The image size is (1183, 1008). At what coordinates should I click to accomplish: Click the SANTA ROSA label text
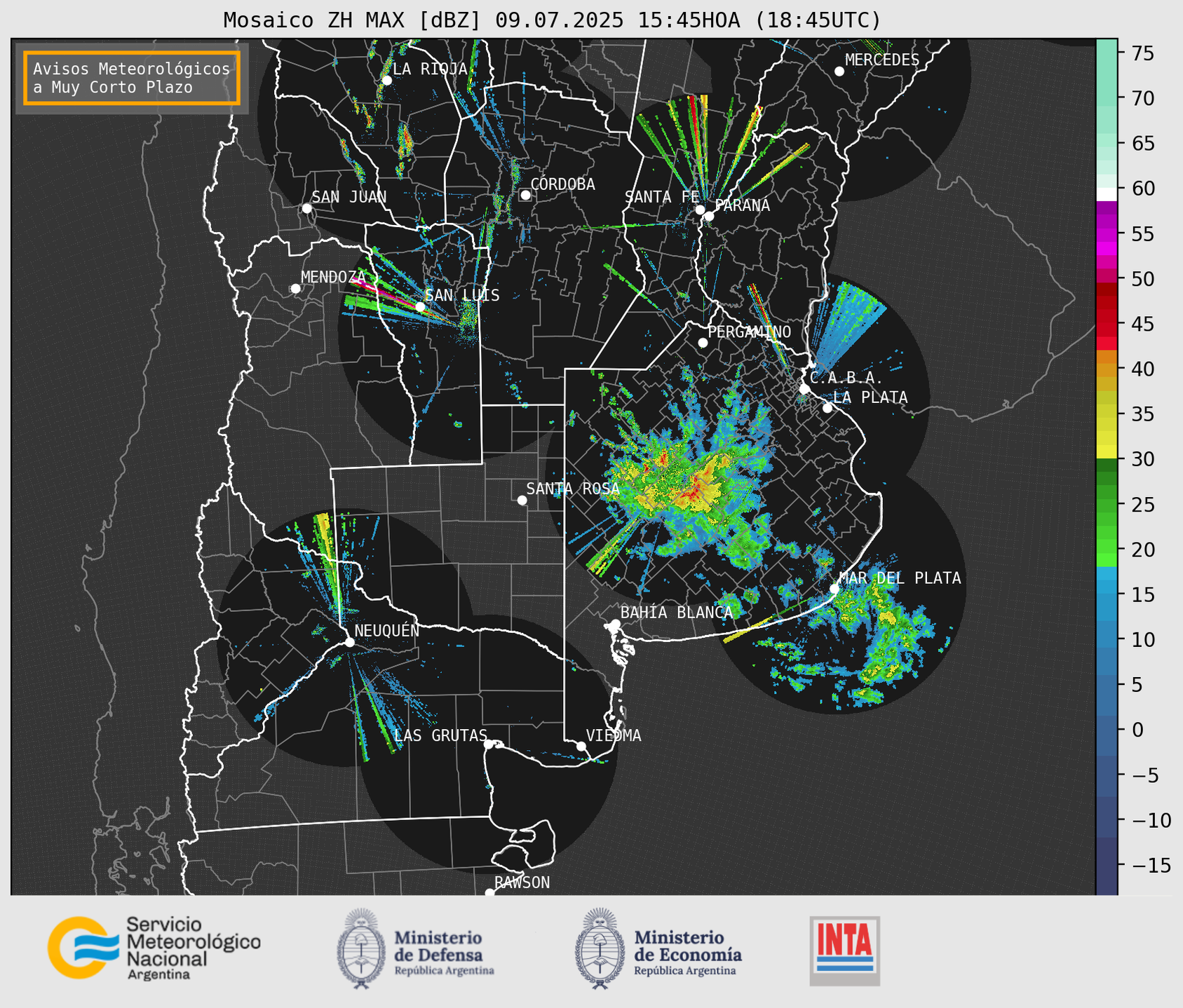point(573,489)
